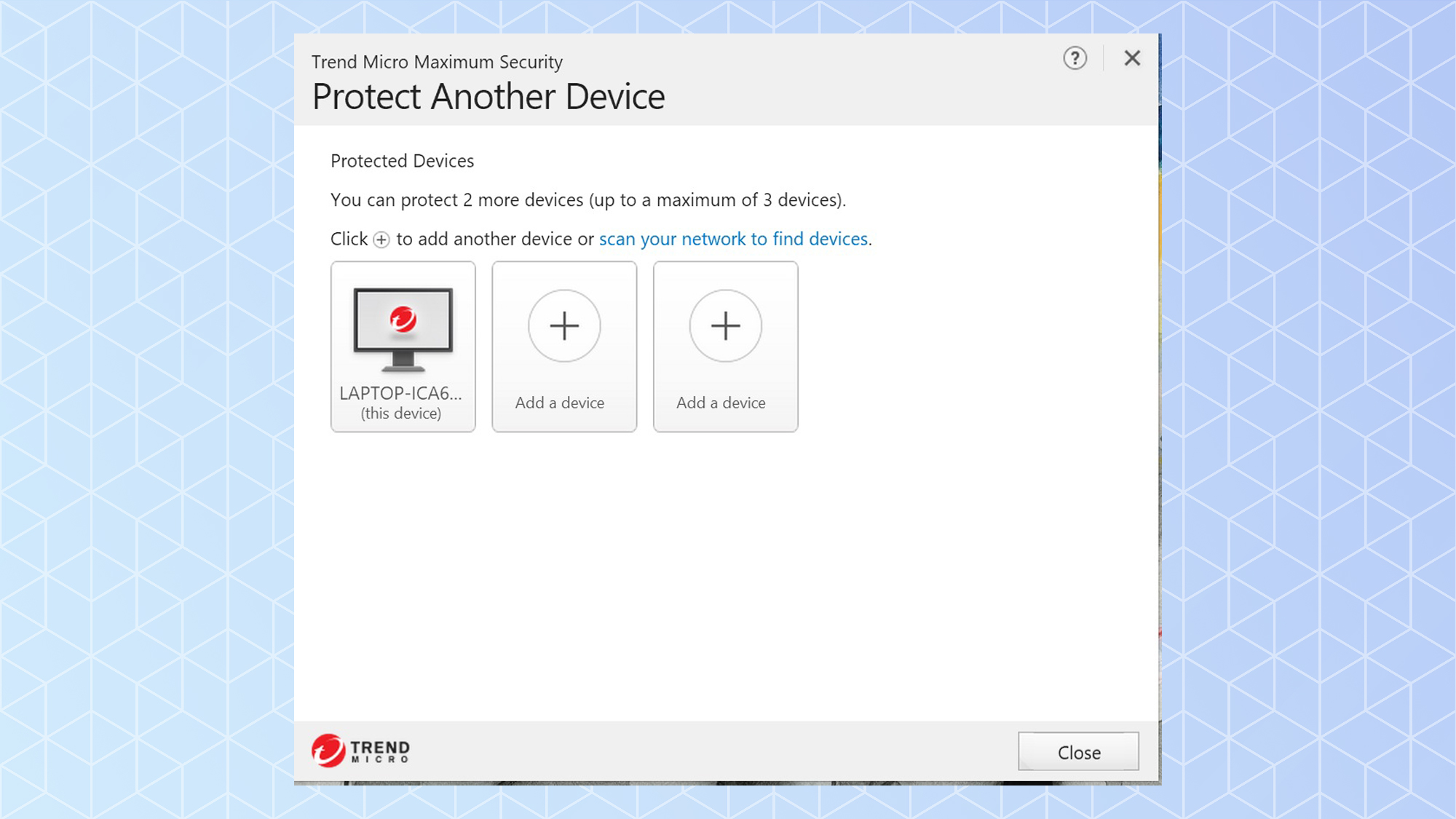Click the Protect Another Device dialog title
This screenshot has height=819, width=1456.
pyautogui.click(x=488, y=95)
